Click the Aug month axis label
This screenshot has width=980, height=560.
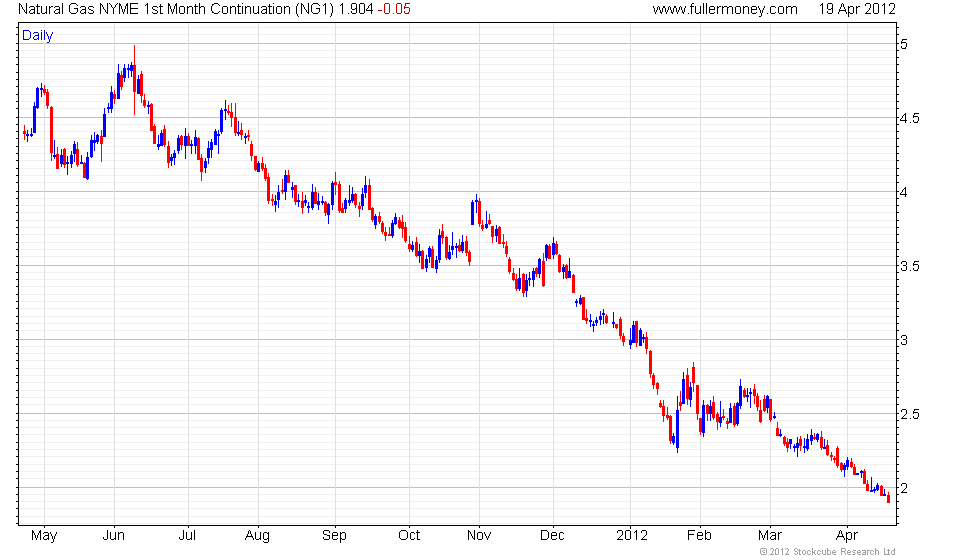click(x=258, y=536)
